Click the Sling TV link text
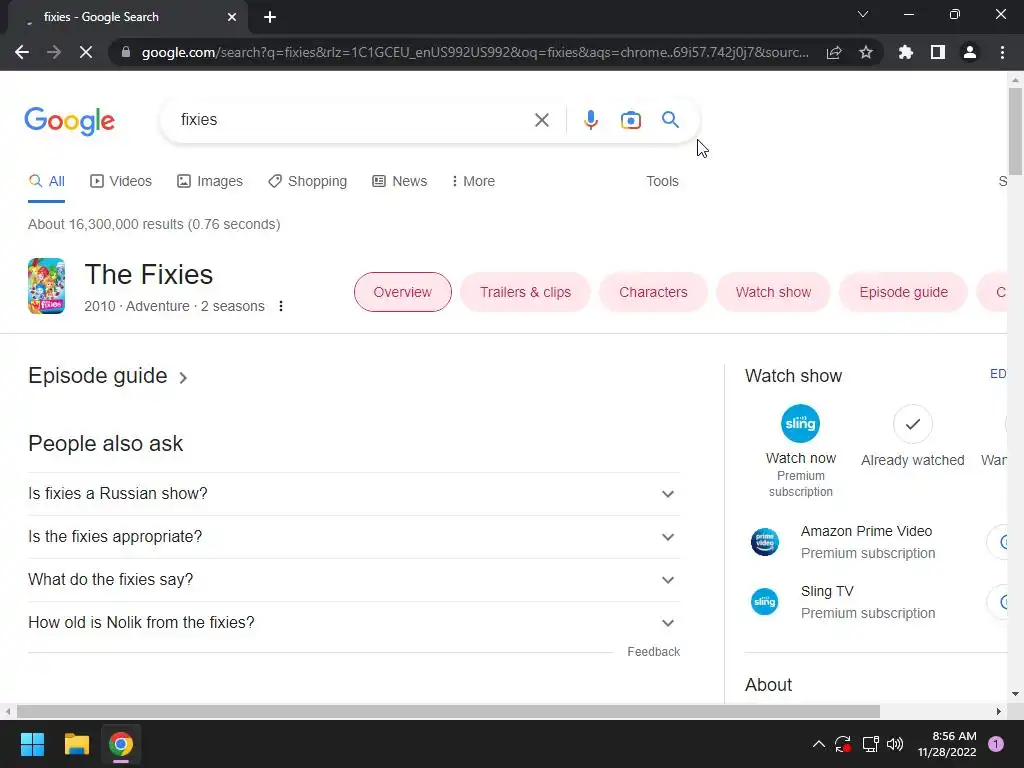Viewport: 1024px width, 768px height. click(x=827, y=591)
